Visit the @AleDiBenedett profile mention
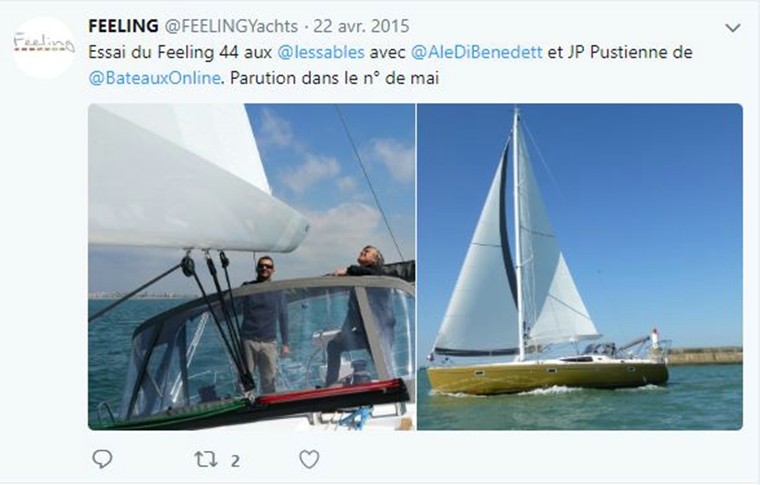 point(476,52)
